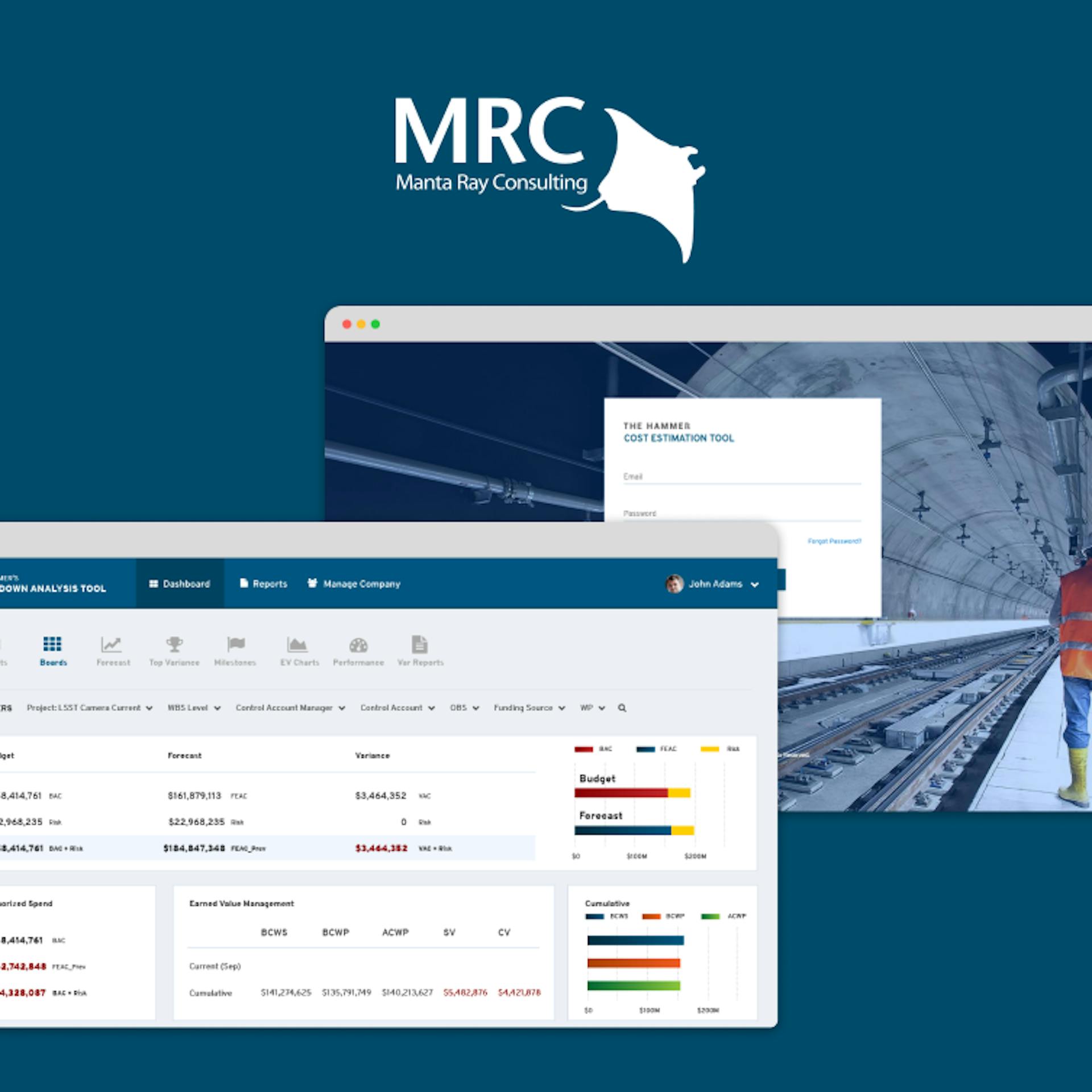The width and height of the screenshot is (1092, 1092).
Task: Click the Earned Value Management heading
Action: [242, 903]
